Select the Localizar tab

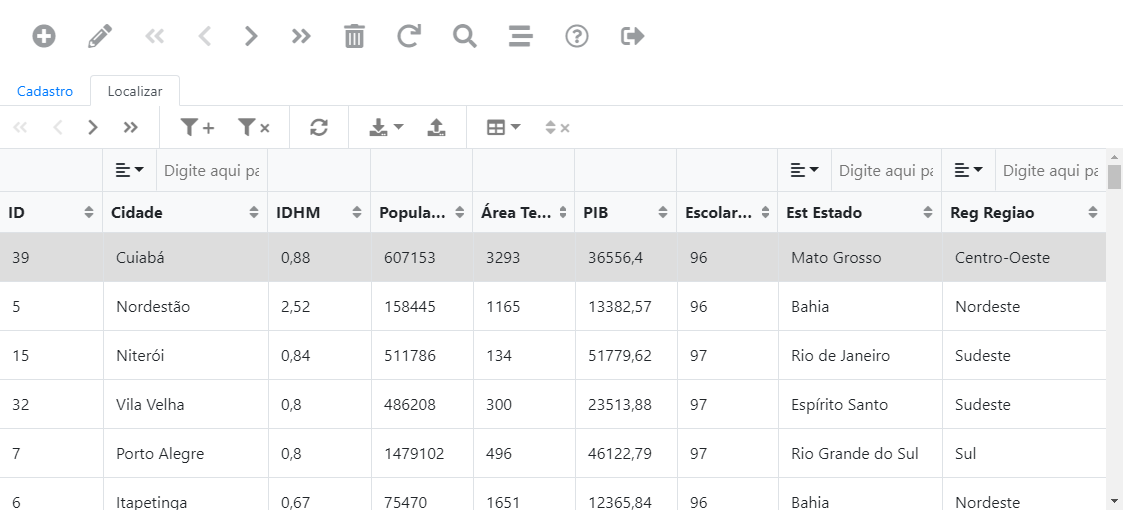[x=135, y=91]
